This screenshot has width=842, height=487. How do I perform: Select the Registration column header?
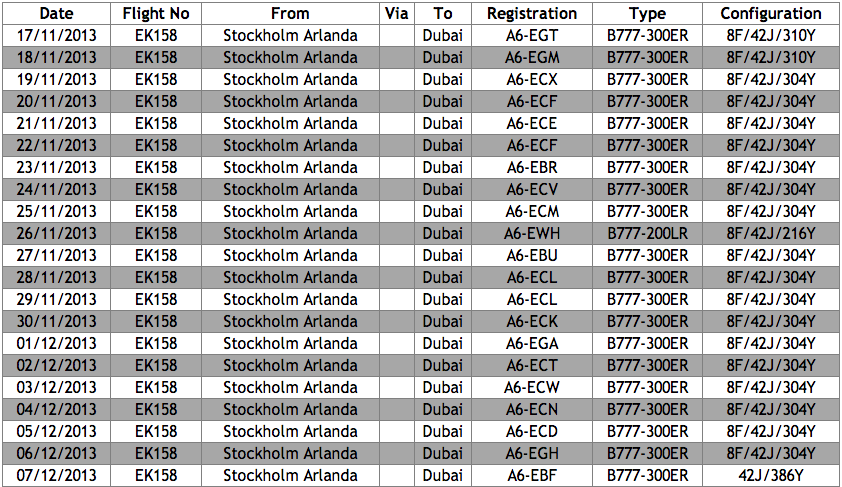[x=532, y=14]
